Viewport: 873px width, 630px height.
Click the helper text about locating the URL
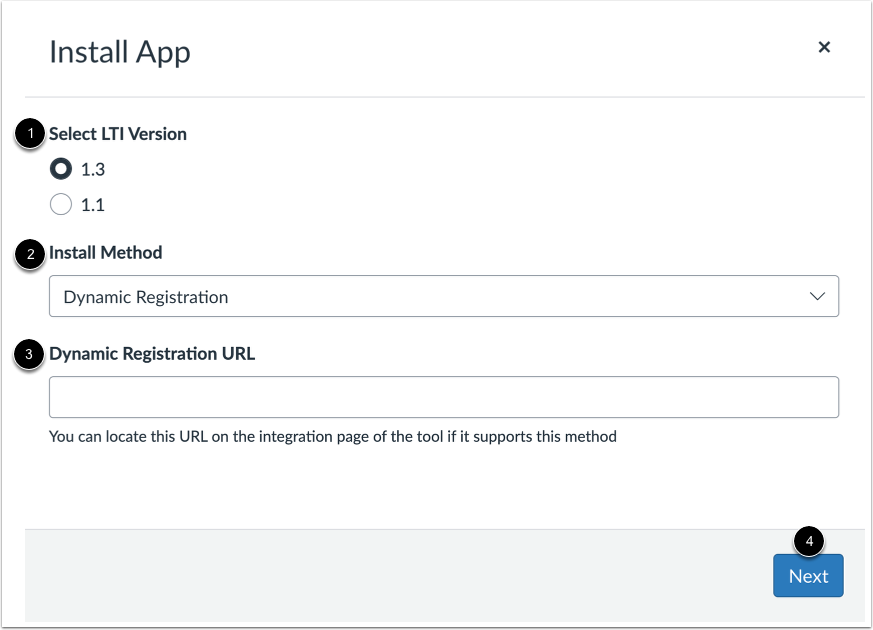(x=331, y=436)
